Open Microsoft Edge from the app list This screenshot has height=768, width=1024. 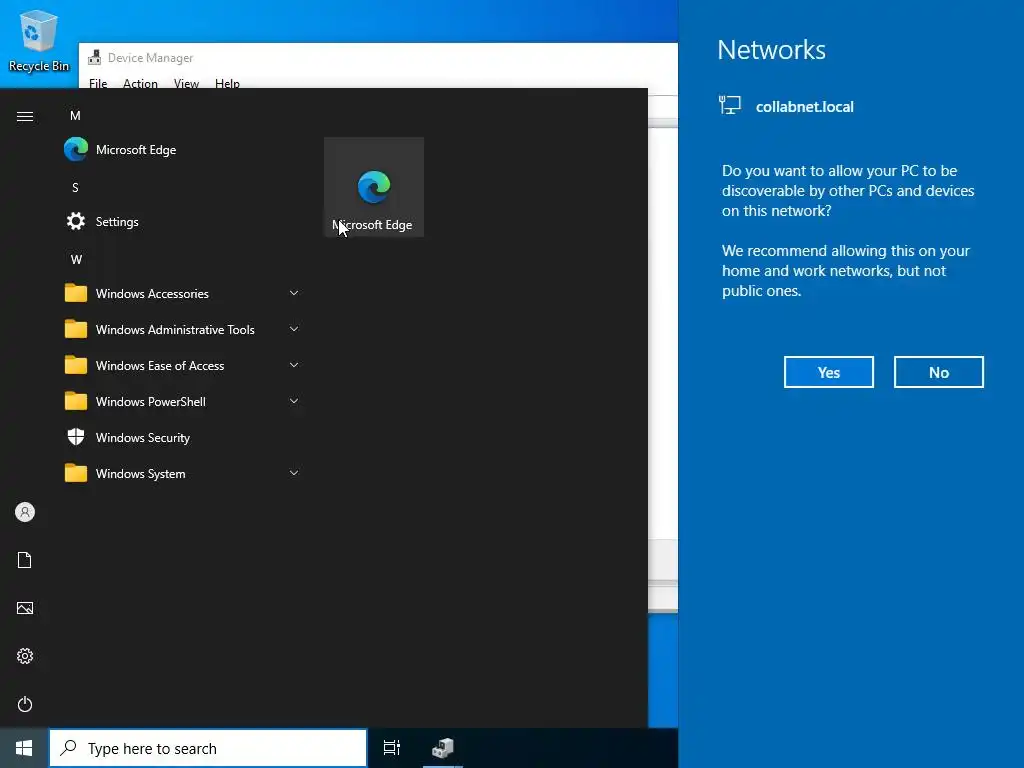point(182,150)
